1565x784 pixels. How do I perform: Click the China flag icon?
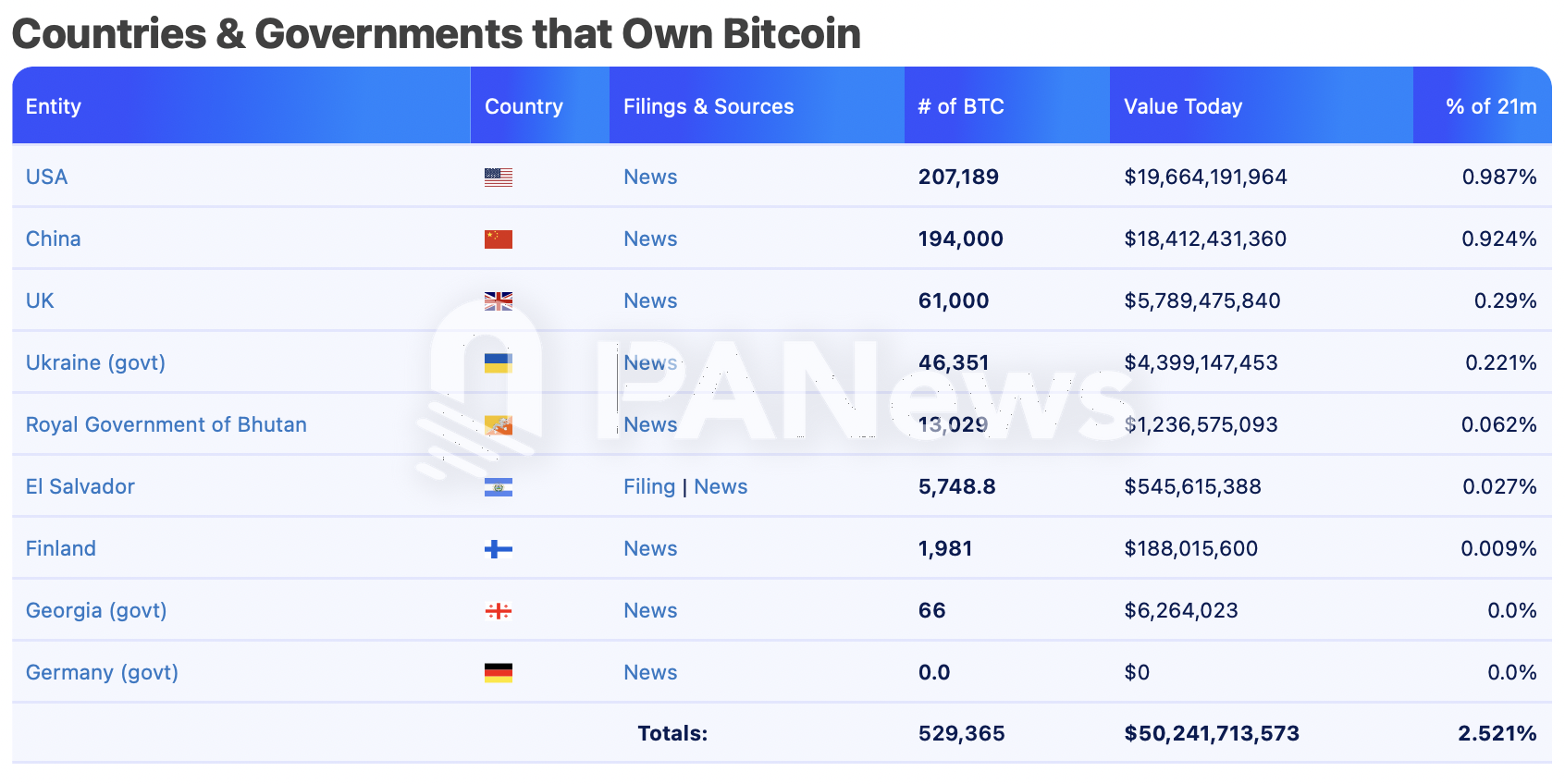(x=498, y=239)
